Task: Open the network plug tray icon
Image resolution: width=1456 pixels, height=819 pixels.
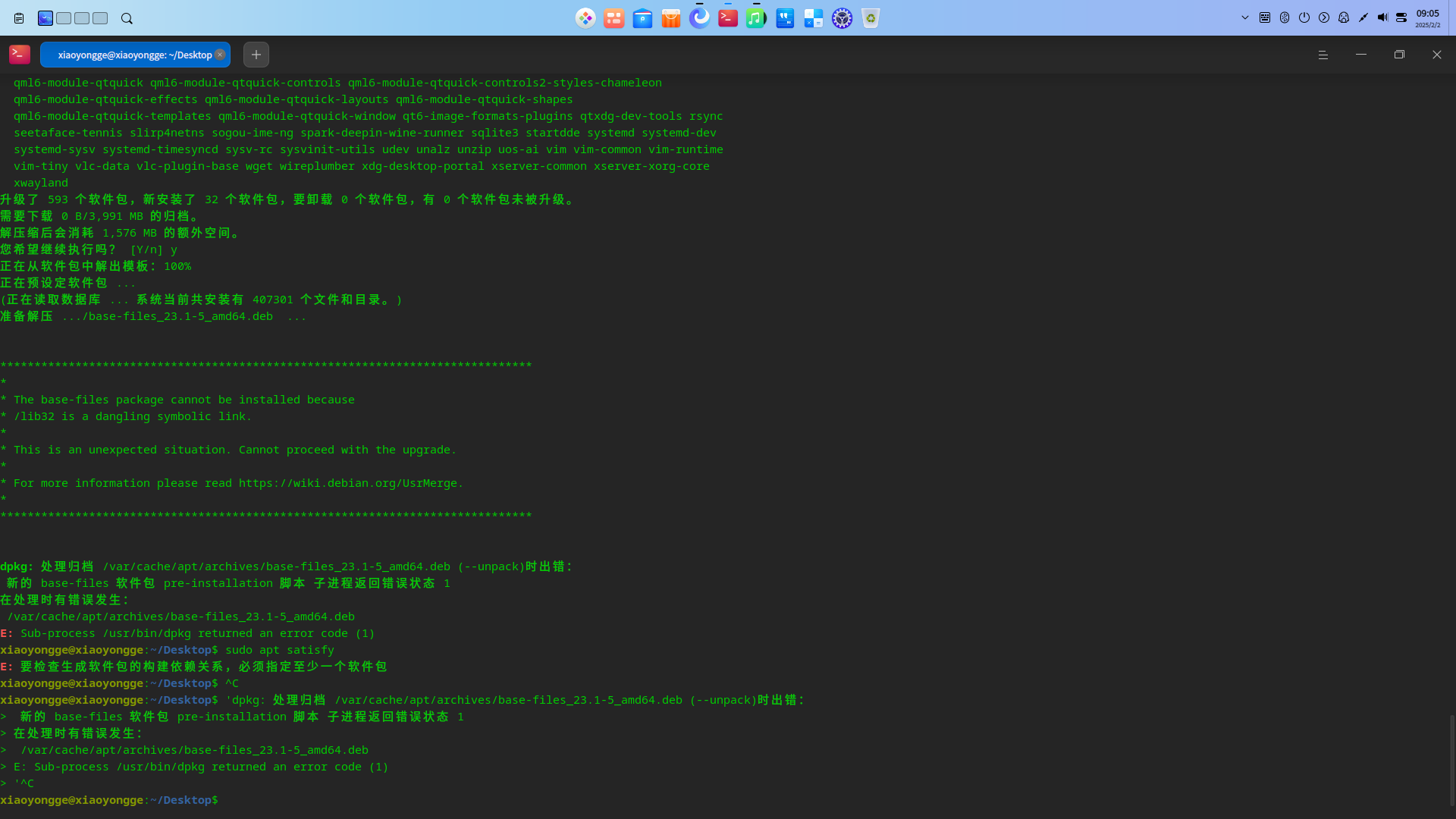Action: point(1363,17)
